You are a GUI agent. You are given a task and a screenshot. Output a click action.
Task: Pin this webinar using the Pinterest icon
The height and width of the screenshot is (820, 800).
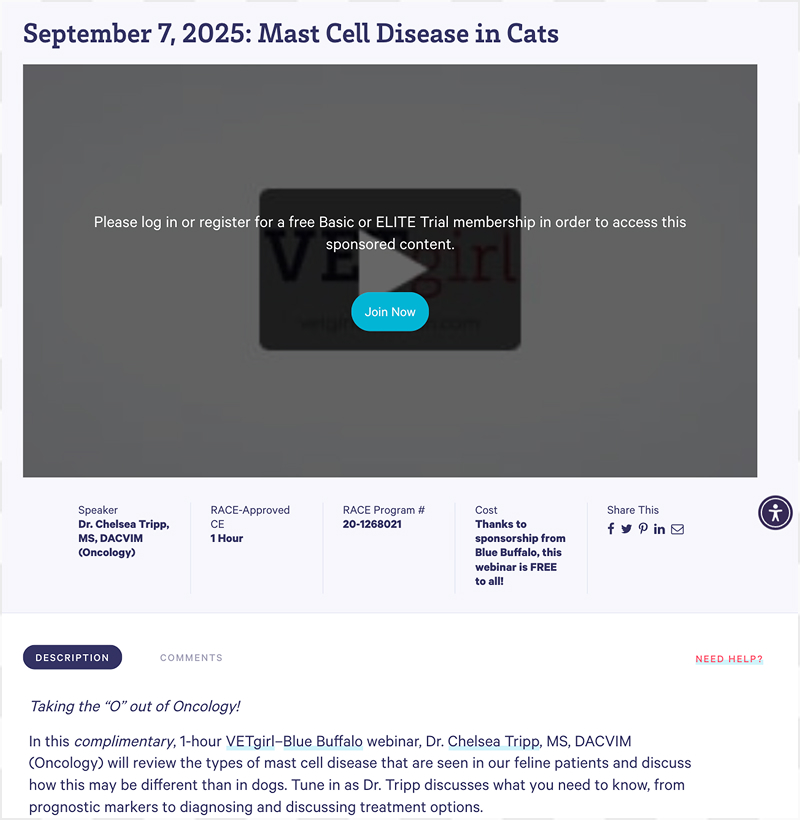[643, 529]
